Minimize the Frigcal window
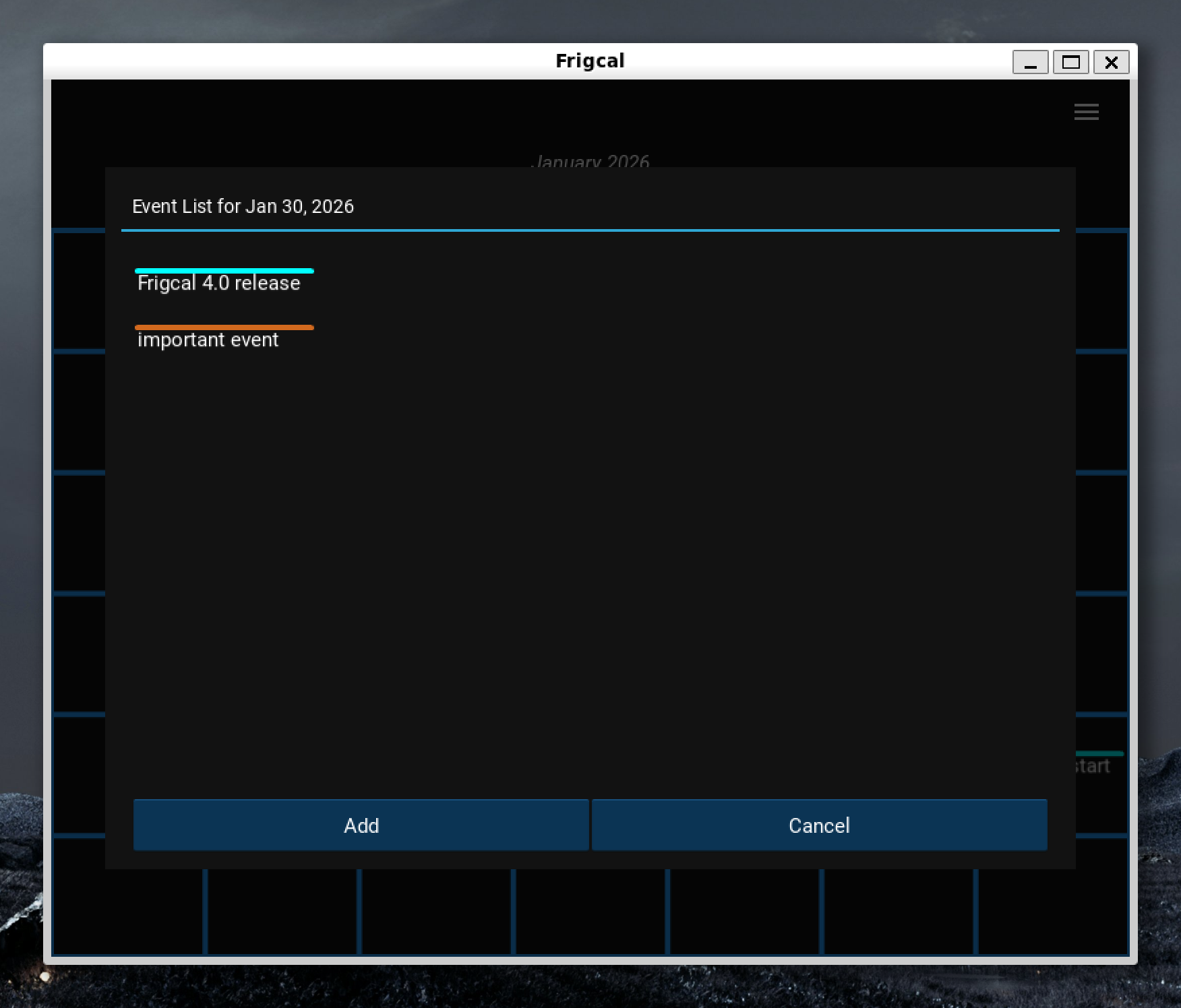The width and height of the screenshot is (1181, 1008). 1030,63
